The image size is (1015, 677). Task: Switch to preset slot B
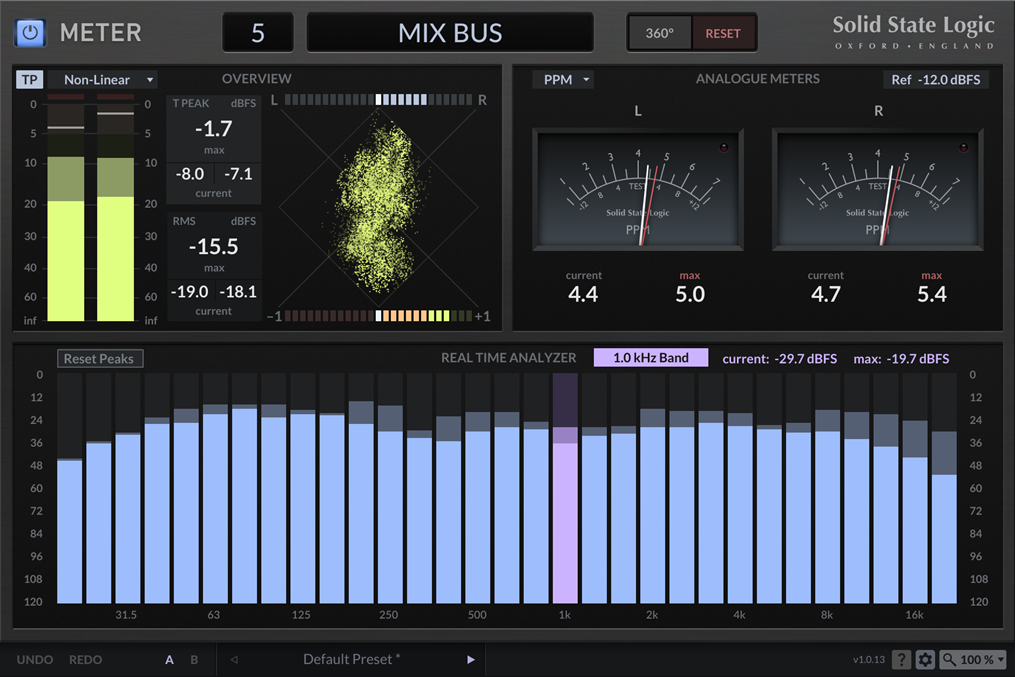coord(193,660)
